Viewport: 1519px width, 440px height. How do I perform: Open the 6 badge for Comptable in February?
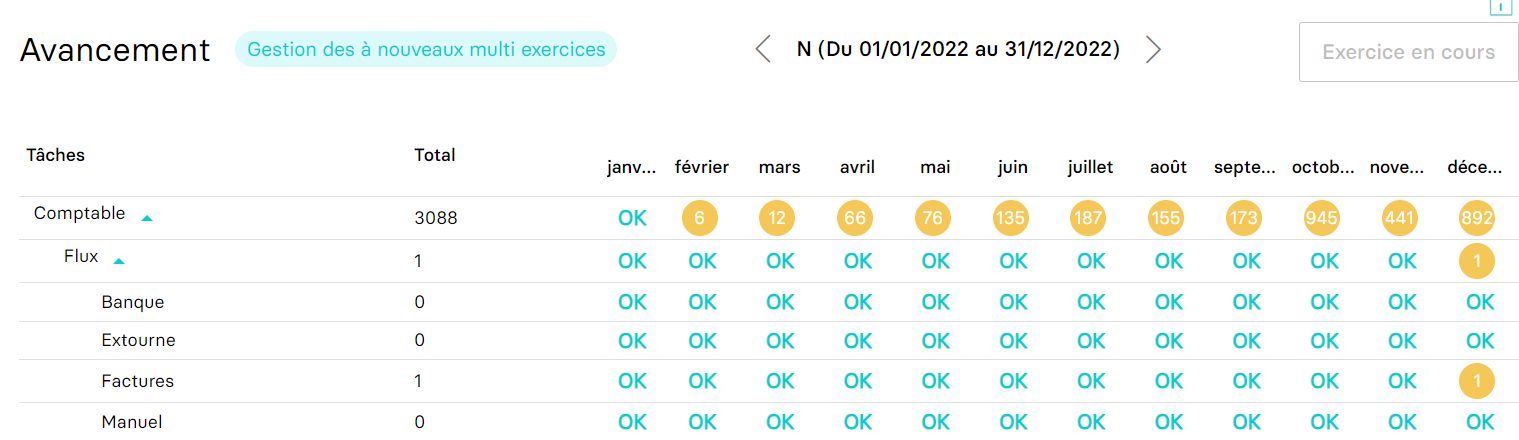[700, 218]
